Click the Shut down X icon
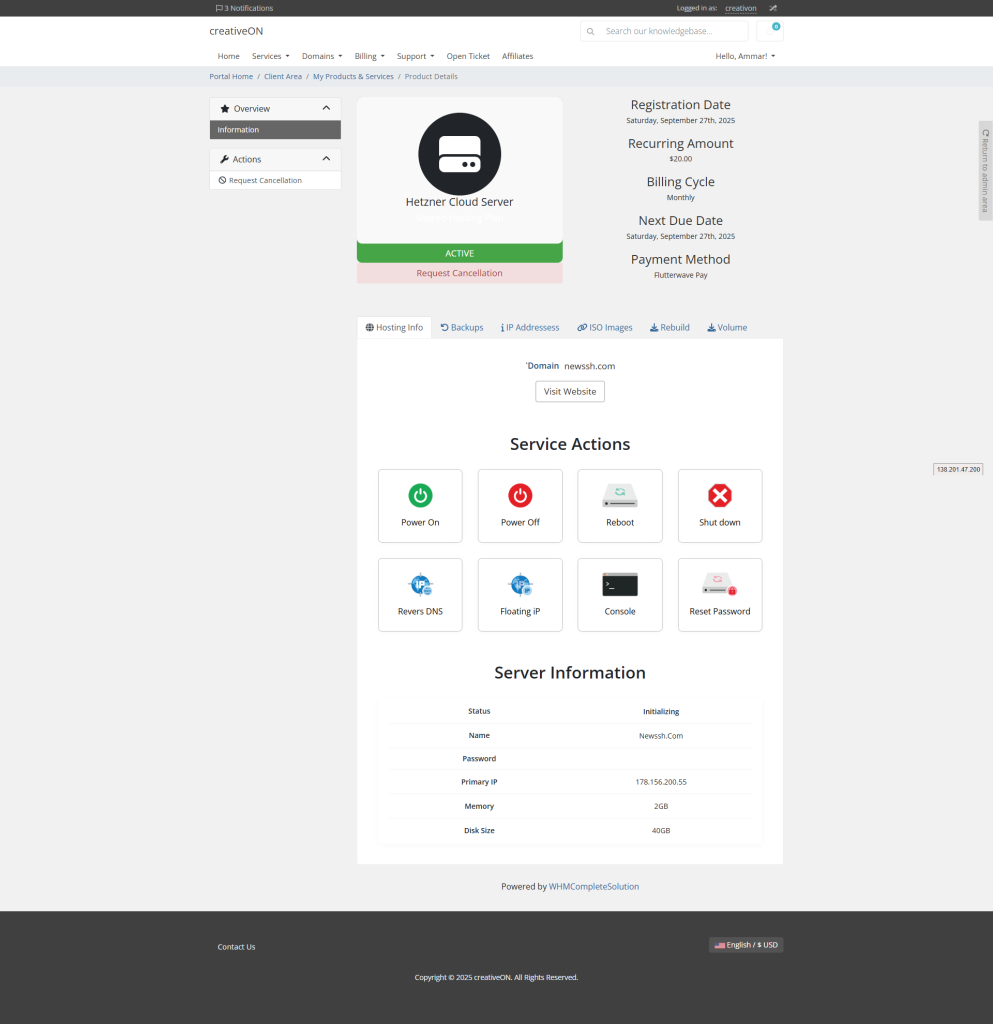This screenshot has width=993, height=1024. point(720,496)
